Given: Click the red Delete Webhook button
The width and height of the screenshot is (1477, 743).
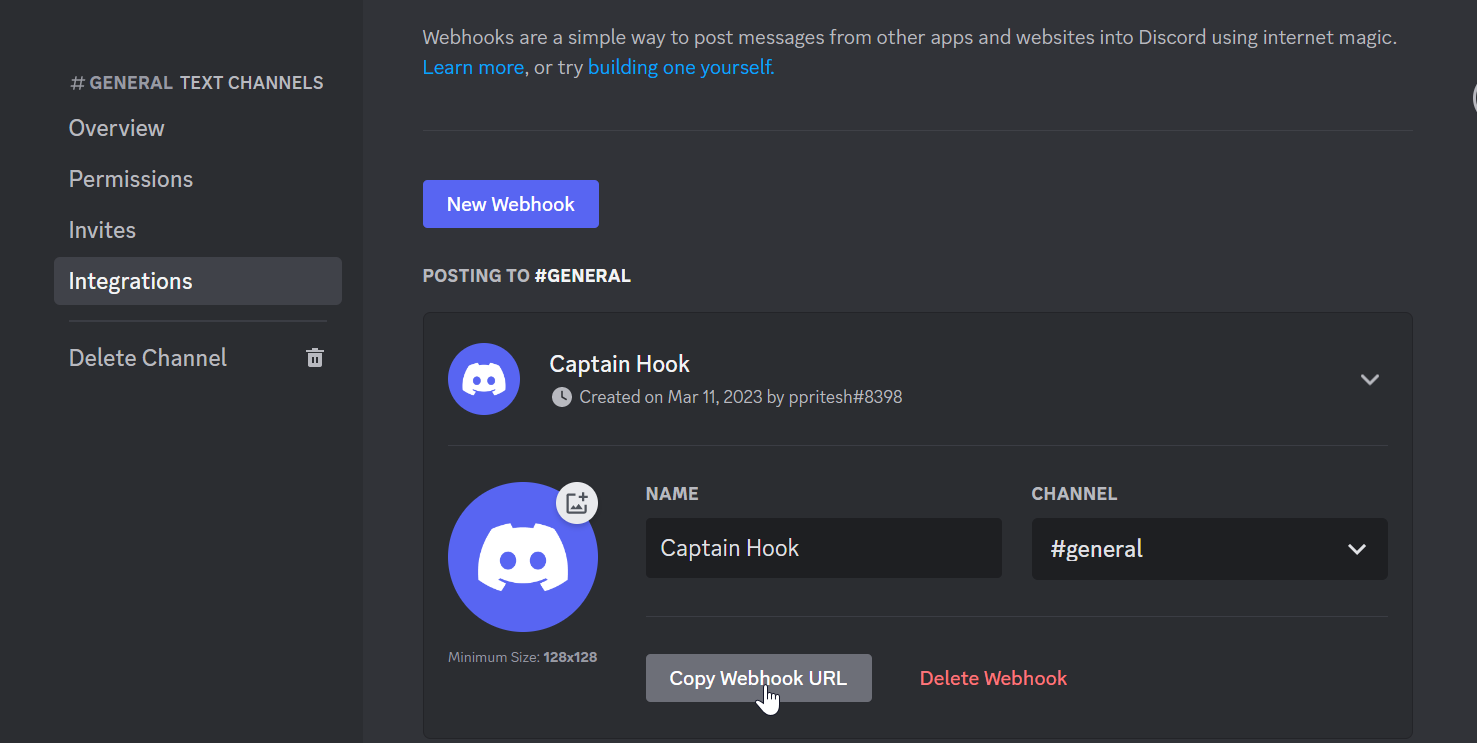Looking at the screenshot, I should tap(993, 678).
